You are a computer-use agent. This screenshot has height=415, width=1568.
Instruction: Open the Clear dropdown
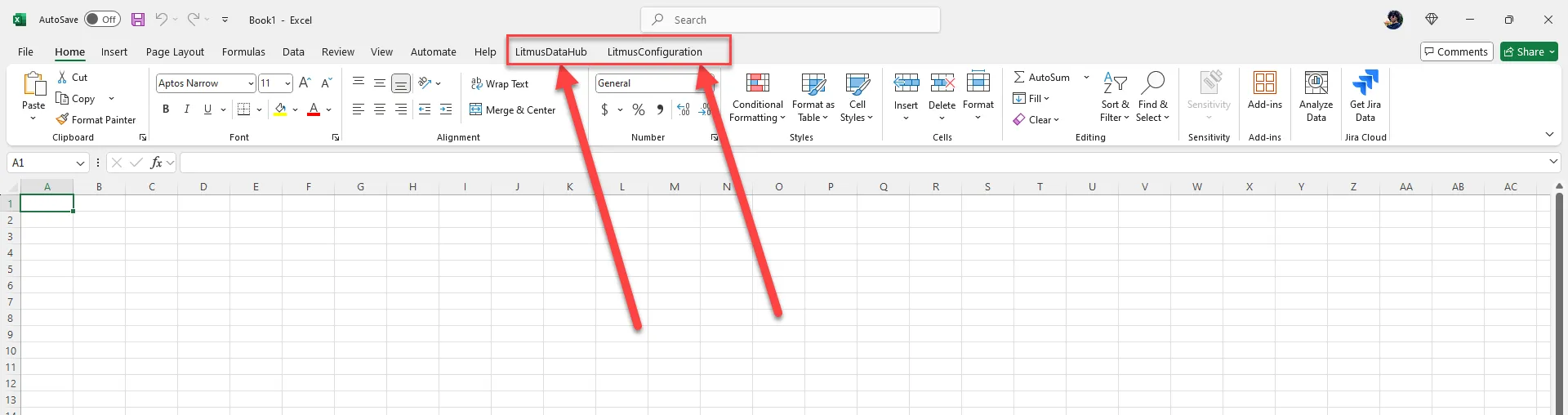point(1036,119)
